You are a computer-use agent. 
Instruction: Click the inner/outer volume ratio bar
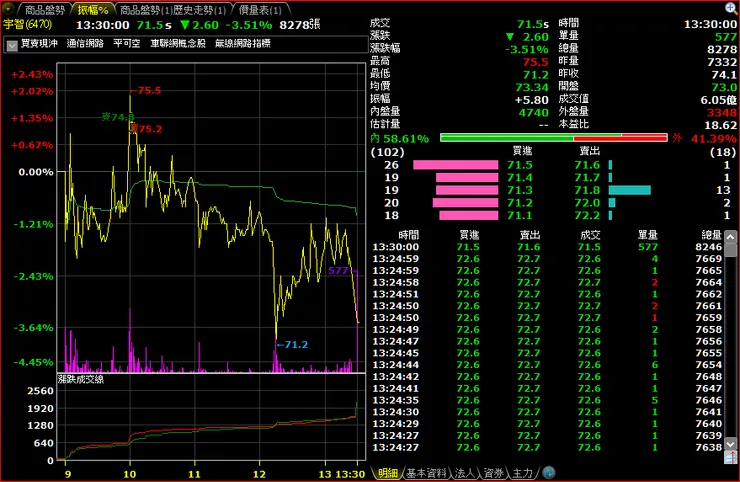tap(554, 138)
